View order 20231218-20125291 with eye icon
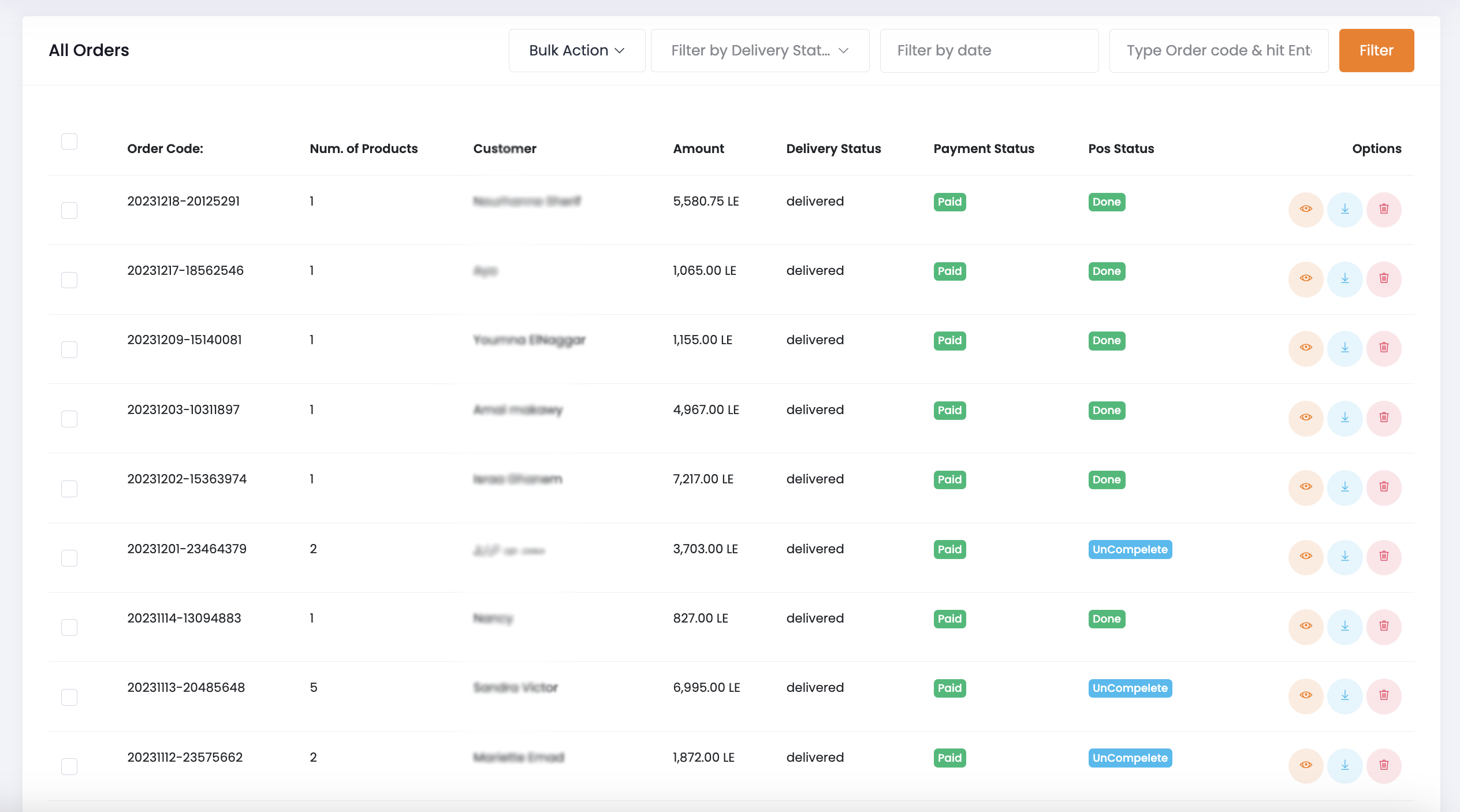 tap(1306, 209)
